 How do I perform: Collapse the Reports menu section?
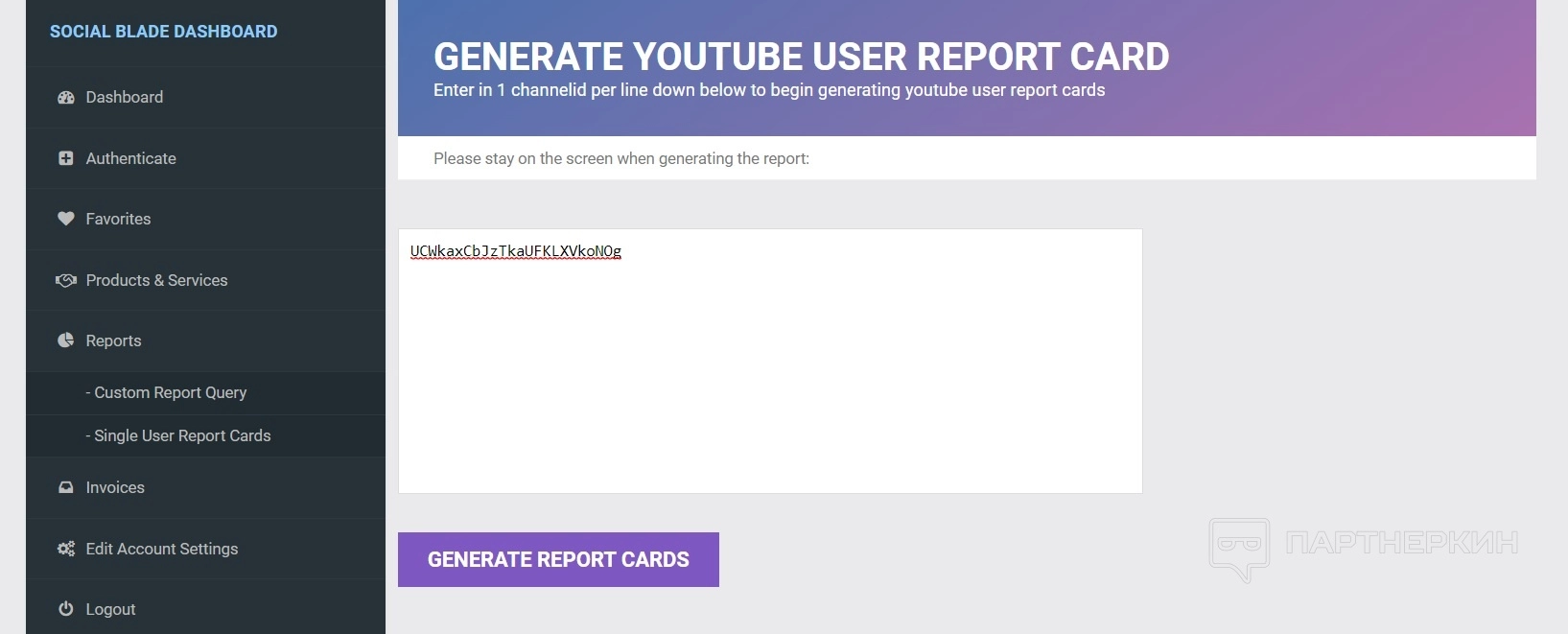point(205,340)
